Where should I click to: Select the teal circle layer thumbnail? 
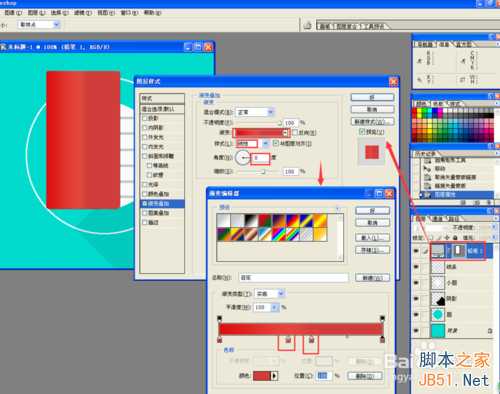438,314
